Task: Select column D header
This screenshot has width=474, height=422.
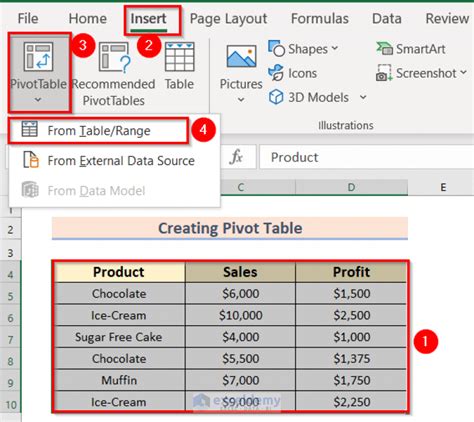Action: click(351, 187)
